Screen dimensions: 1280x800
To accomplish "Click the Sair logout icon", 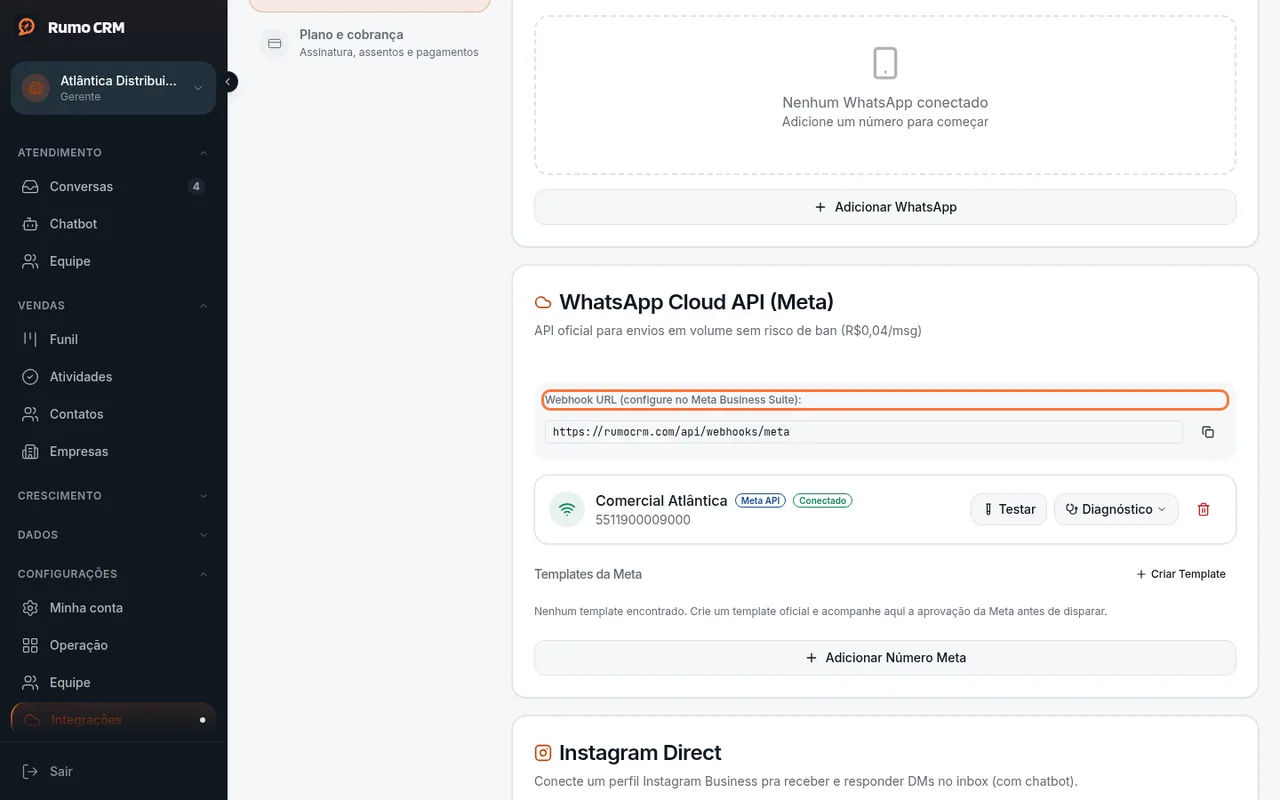I will 31,771.
